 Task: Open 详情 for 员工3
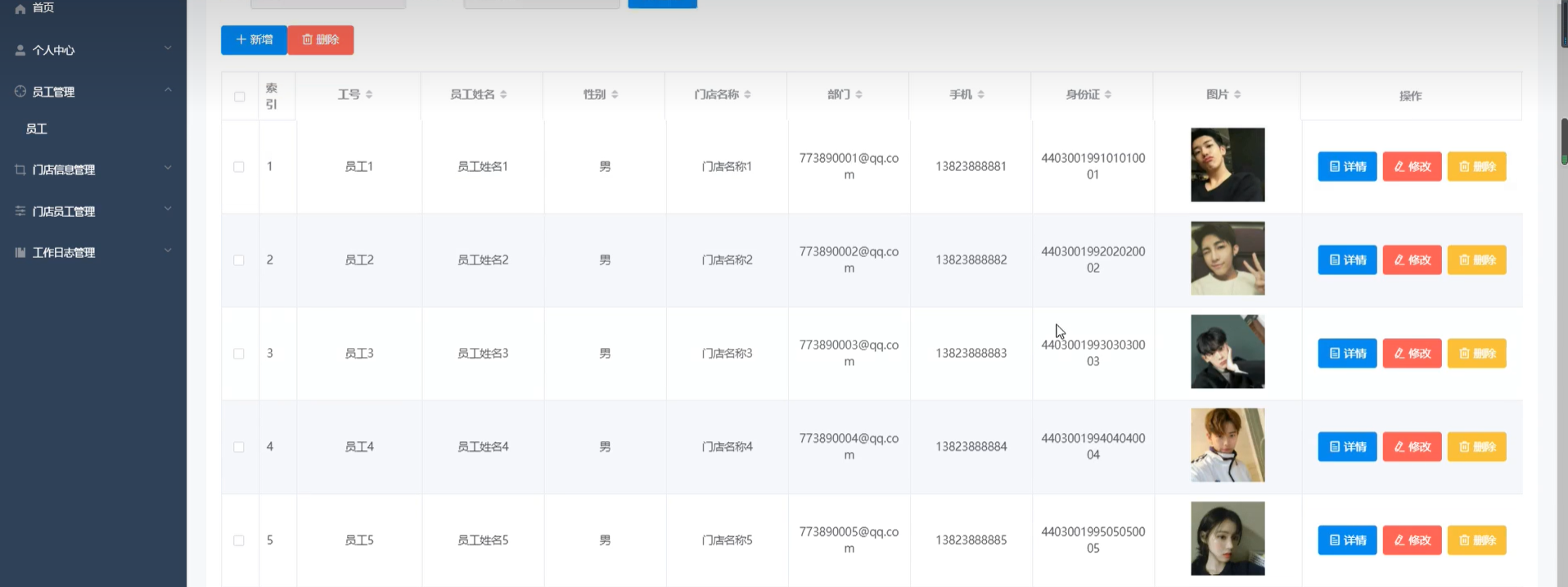click(x=1347, y=353)
